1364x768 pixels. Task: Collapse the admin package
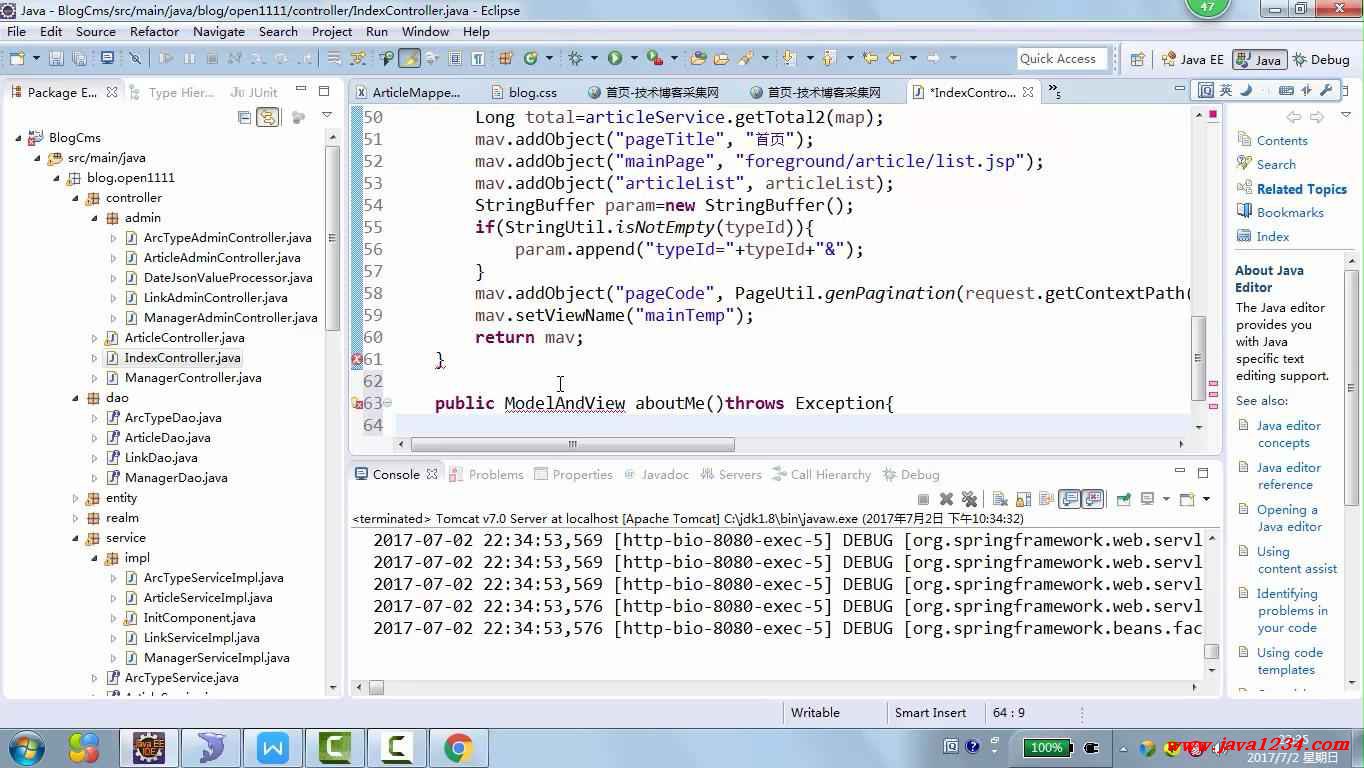[95, 218]
